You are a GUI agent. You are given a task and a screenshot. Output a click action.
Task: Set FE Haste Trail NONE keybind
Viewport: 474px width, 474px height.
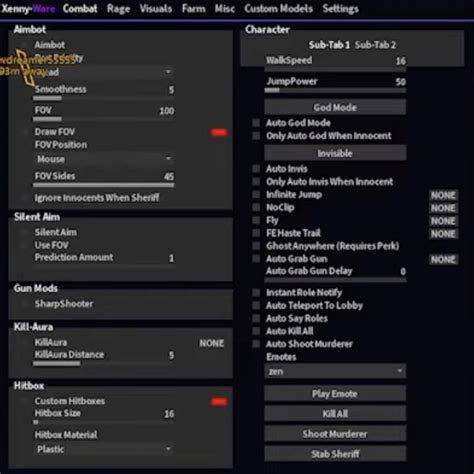(443, 234)
